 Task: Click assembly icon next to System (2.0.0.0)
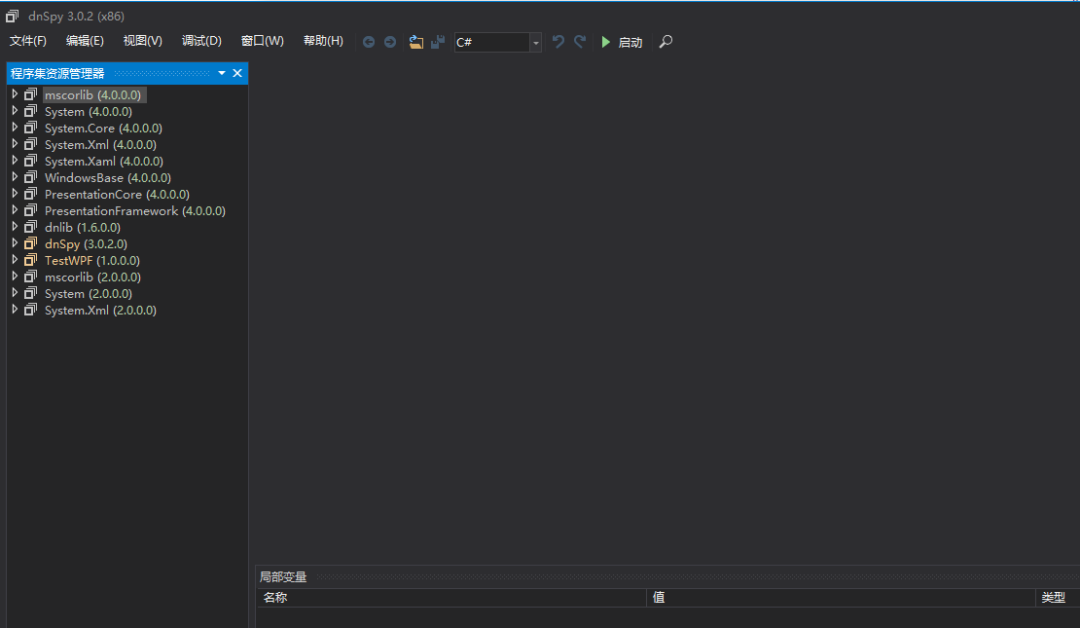30,293
